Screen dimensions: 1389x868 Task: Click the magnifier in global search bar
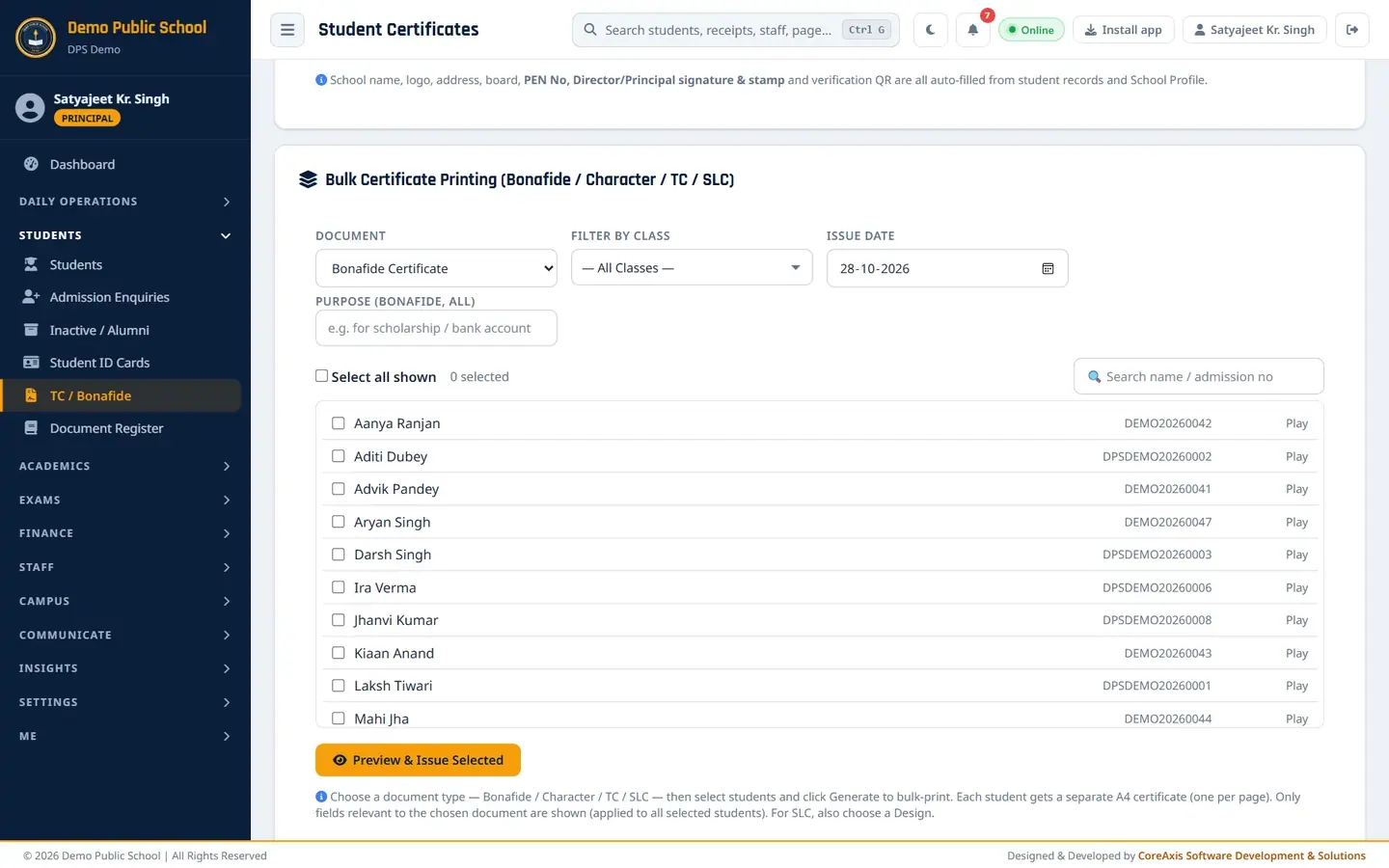590,30
